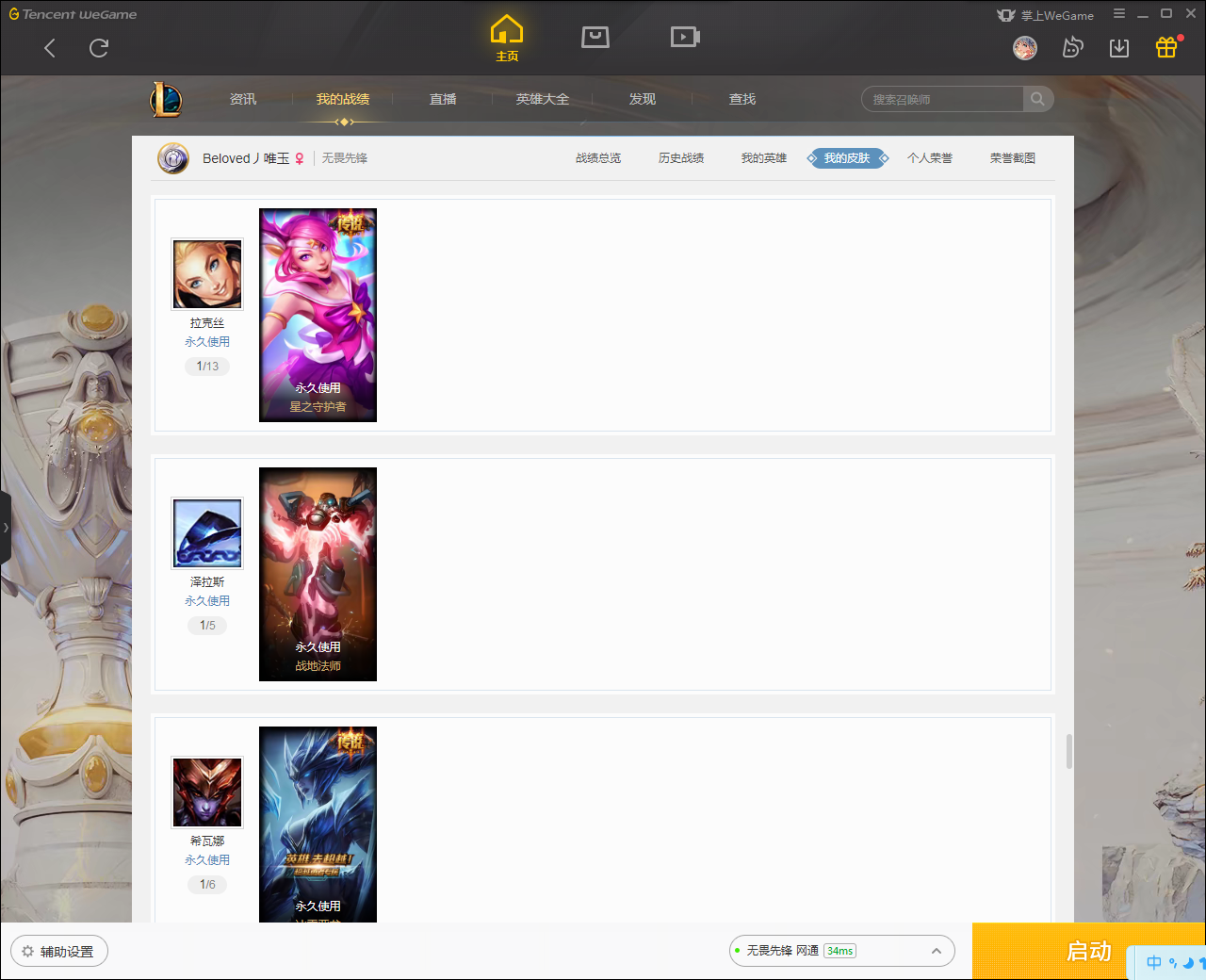Viewport: 1206px width, 980px height.
Task: Go to the 发现 tab
Action: (x=643, y=99)
